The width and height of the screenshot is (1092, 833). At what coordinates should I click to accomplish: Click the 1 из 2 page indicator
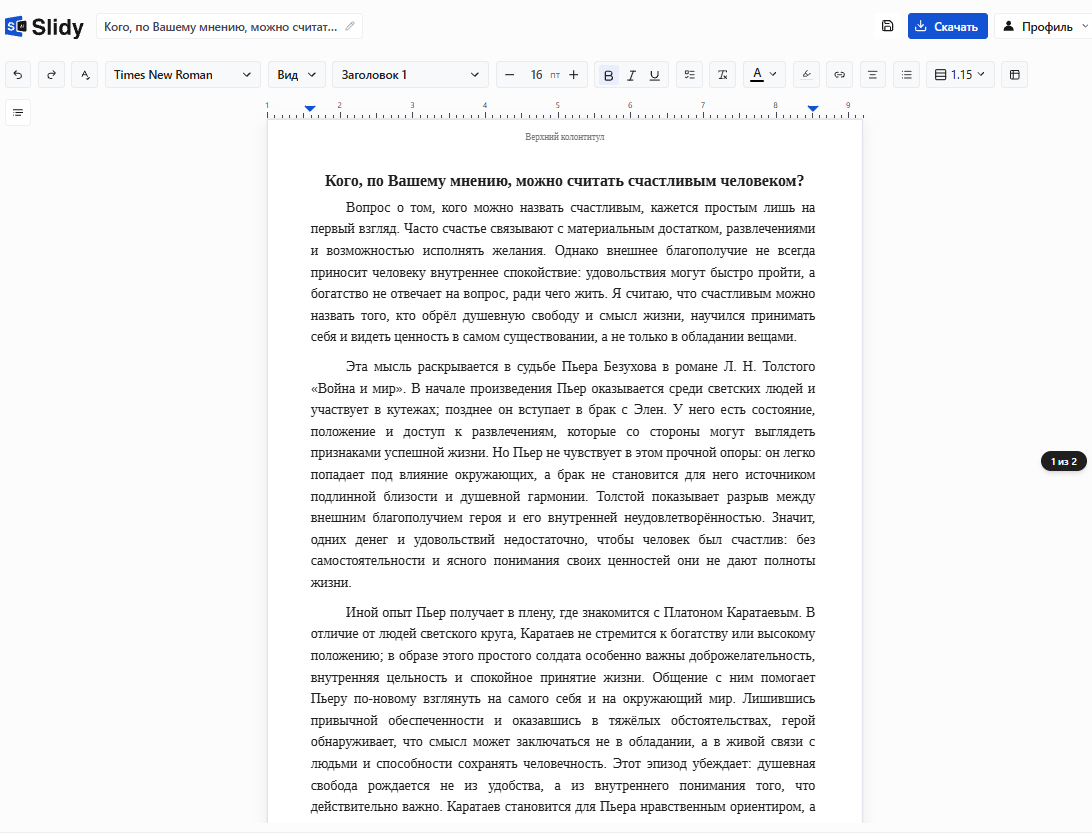coord(1063,461)
